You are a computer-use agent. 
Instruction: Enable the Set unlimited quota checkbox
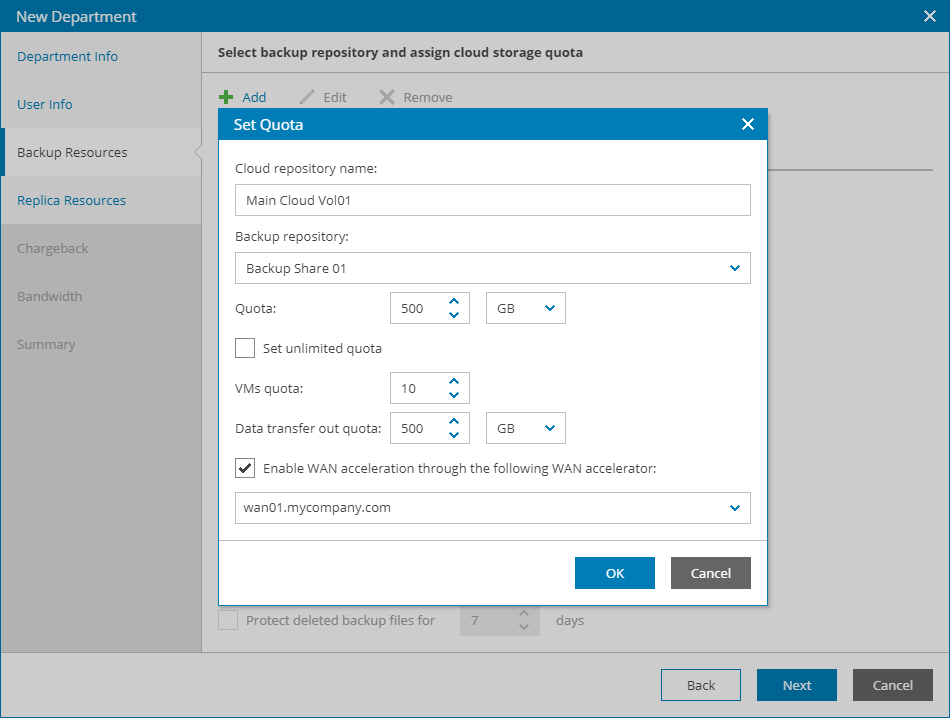pyautogui.click(x=245, y=348)
